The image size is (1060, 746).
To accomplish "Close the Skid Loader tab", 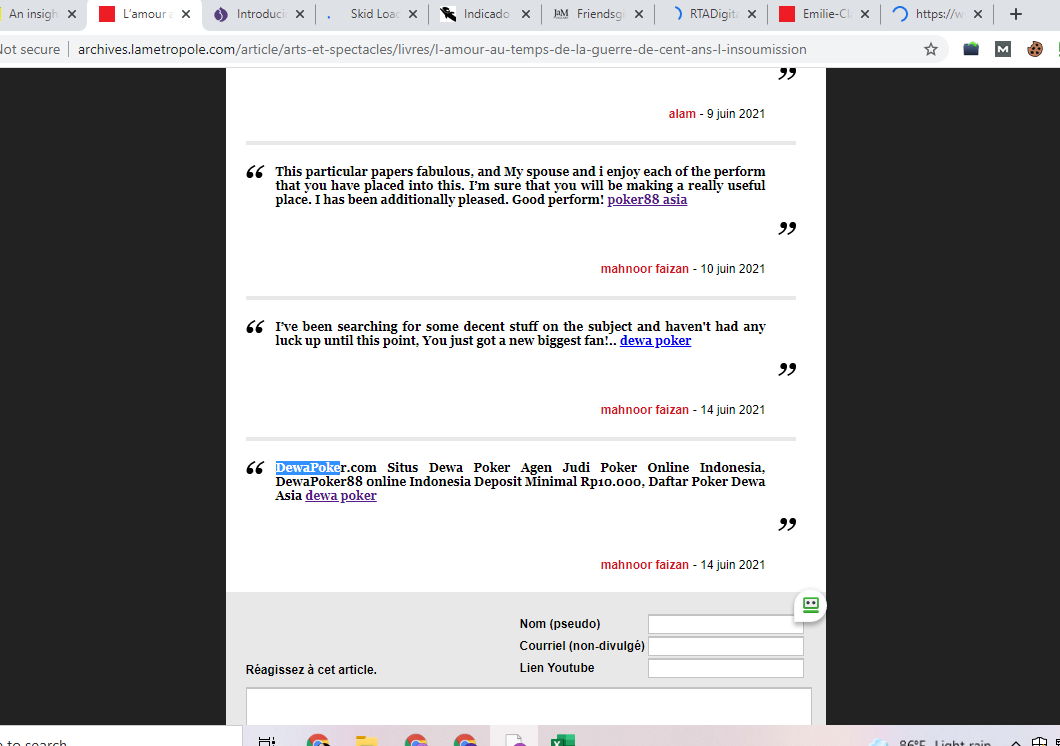I will [413, 15].
